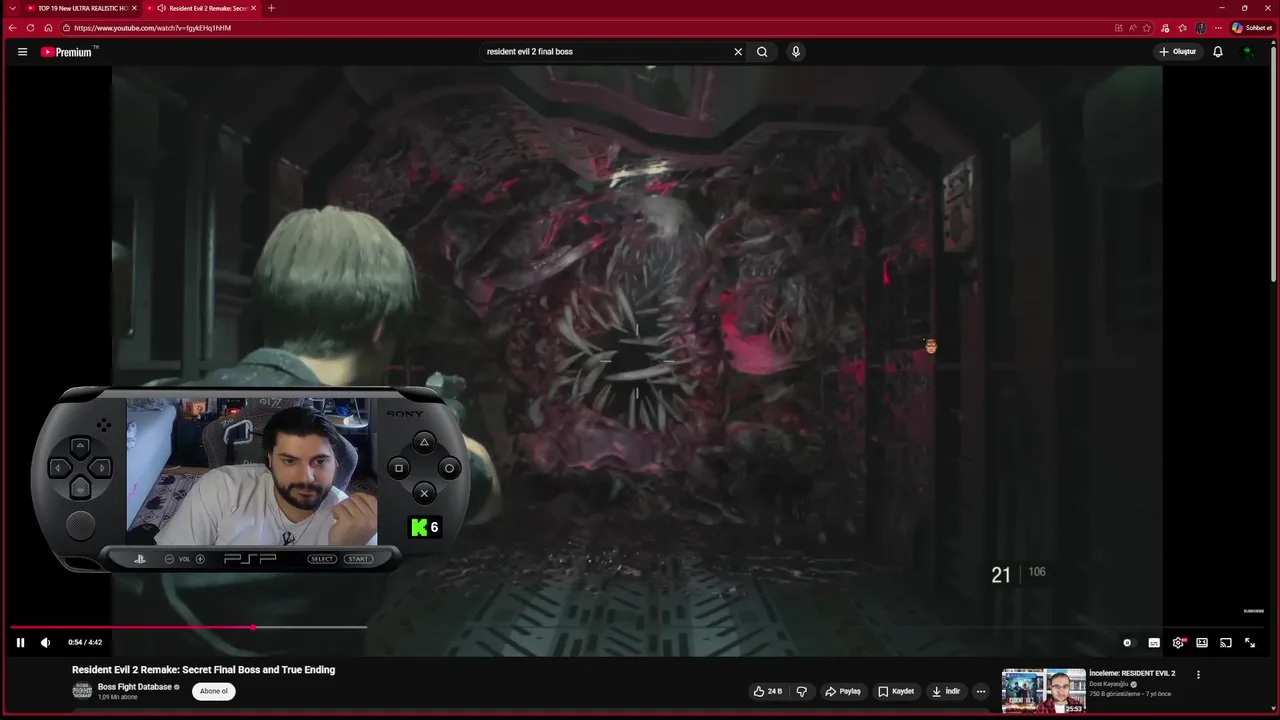
Task: Open the browser apps grid icon
Action: pos(1118,28)
